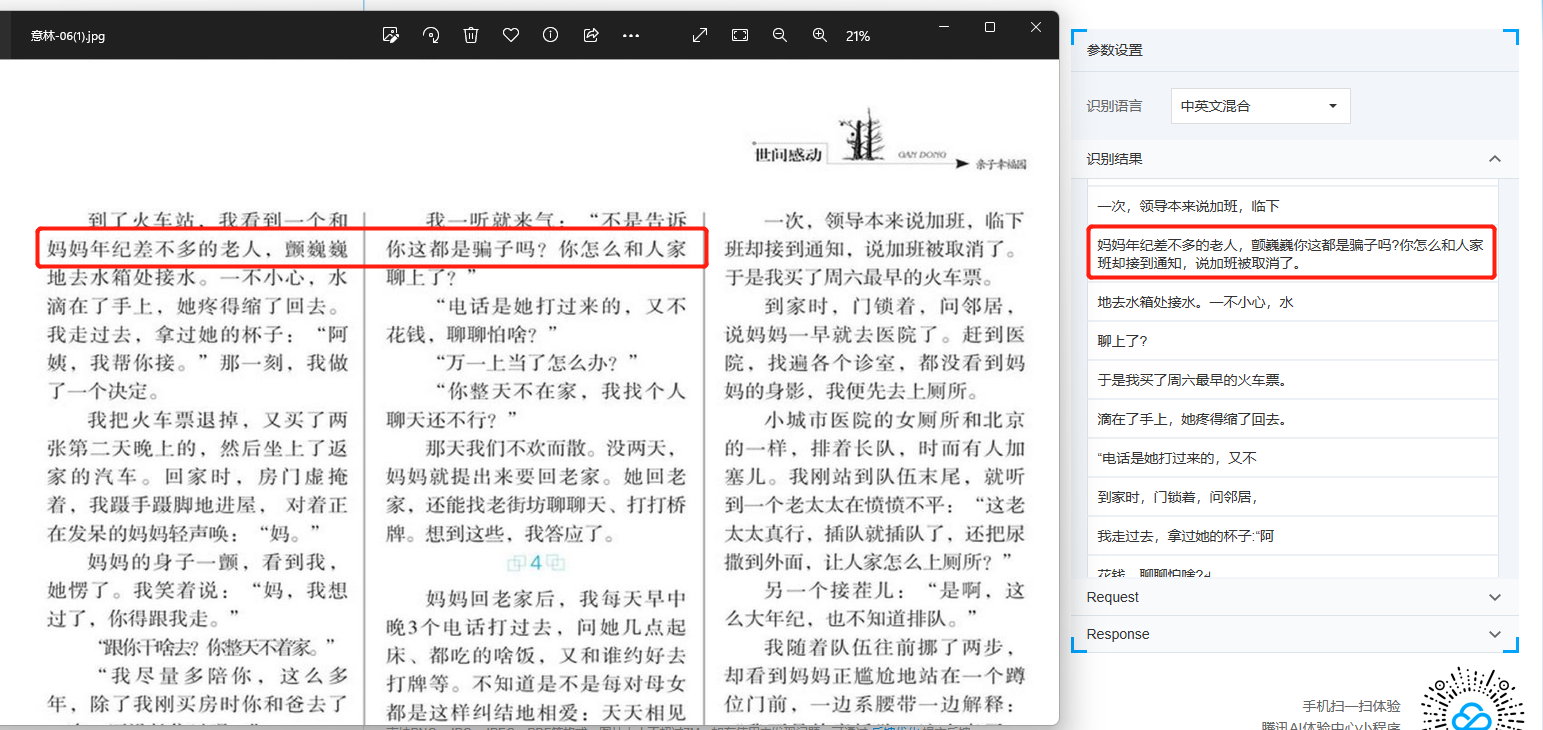This screenshot has height=730, width=1543.
Task: Share the image file
Action: point(591,35)
